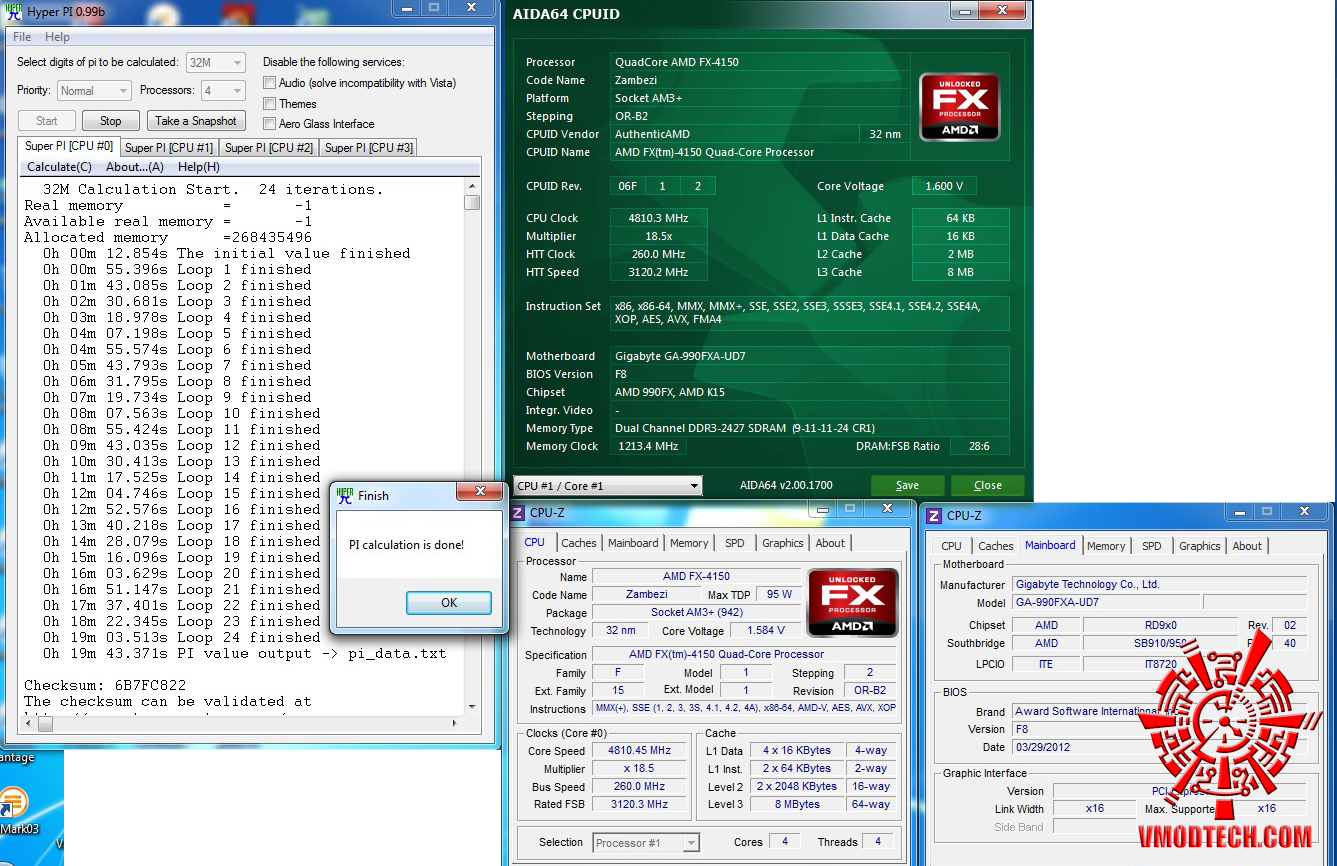
Task: Switch to Super PI [CPU #2] tab
Action: (269, 148)
